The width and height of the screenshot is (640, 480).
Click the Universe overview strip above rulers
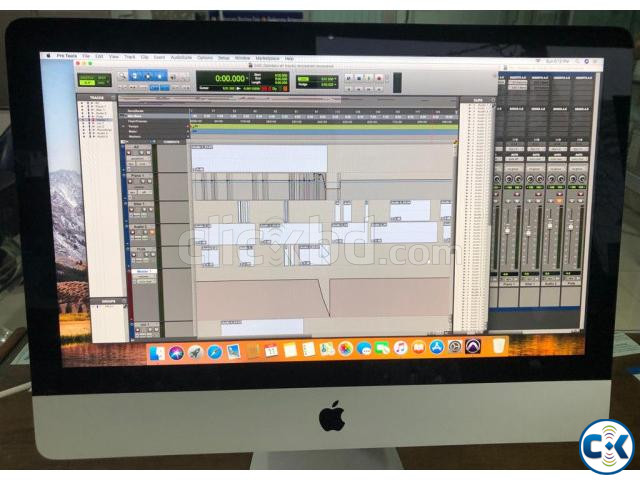coord(288,100)
